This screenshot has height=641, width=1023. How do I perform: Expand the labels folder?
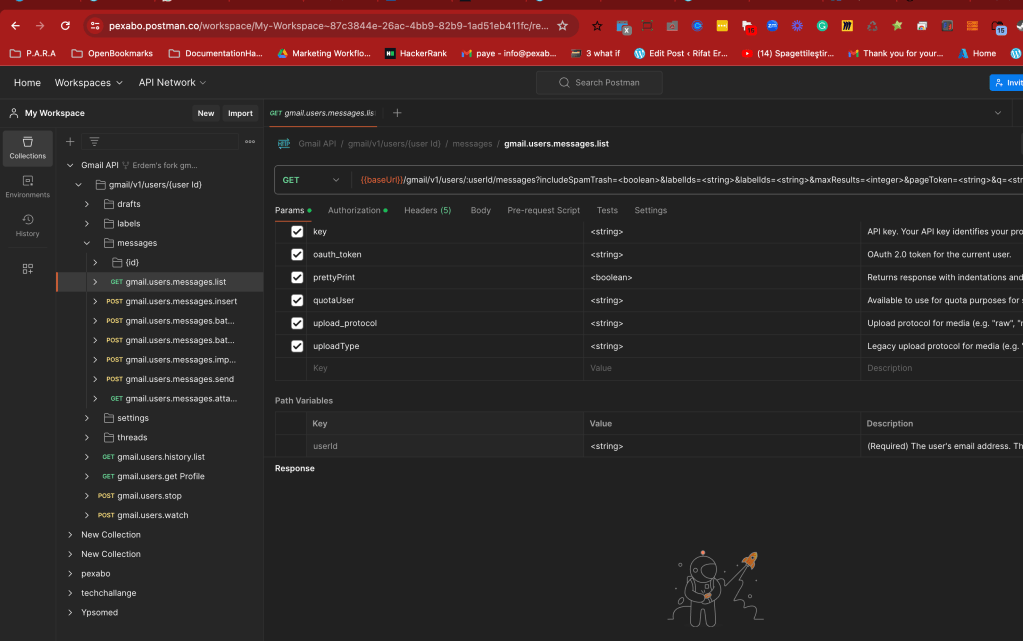pos(87,224)
